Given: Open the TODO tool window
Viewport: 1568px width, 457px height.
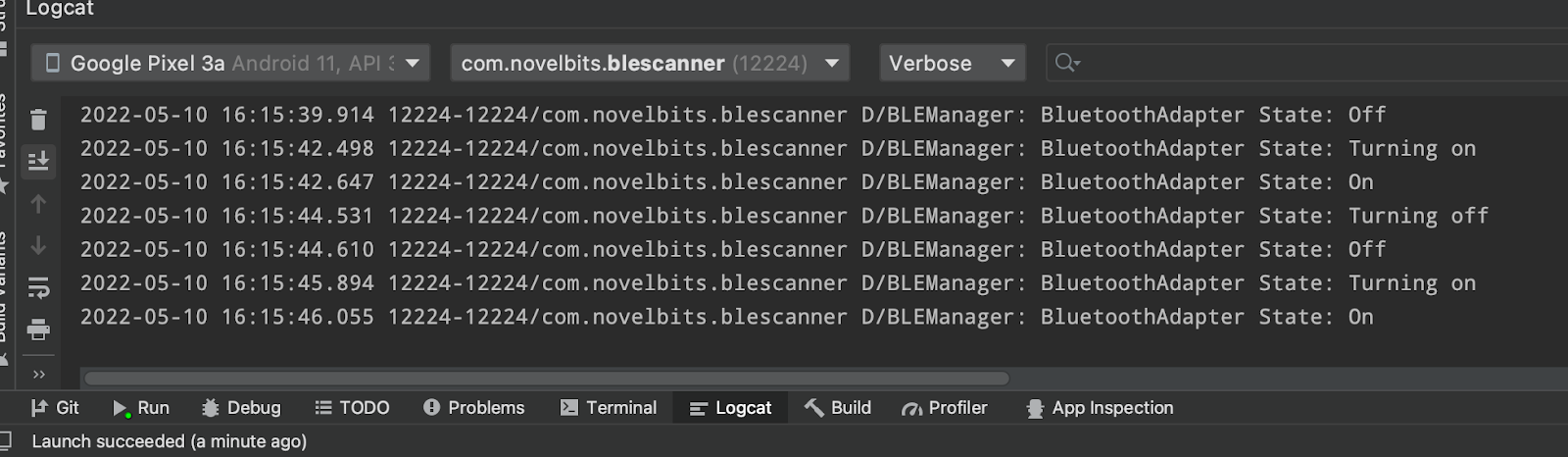Looking at the screenshot, I should (352, 408).
